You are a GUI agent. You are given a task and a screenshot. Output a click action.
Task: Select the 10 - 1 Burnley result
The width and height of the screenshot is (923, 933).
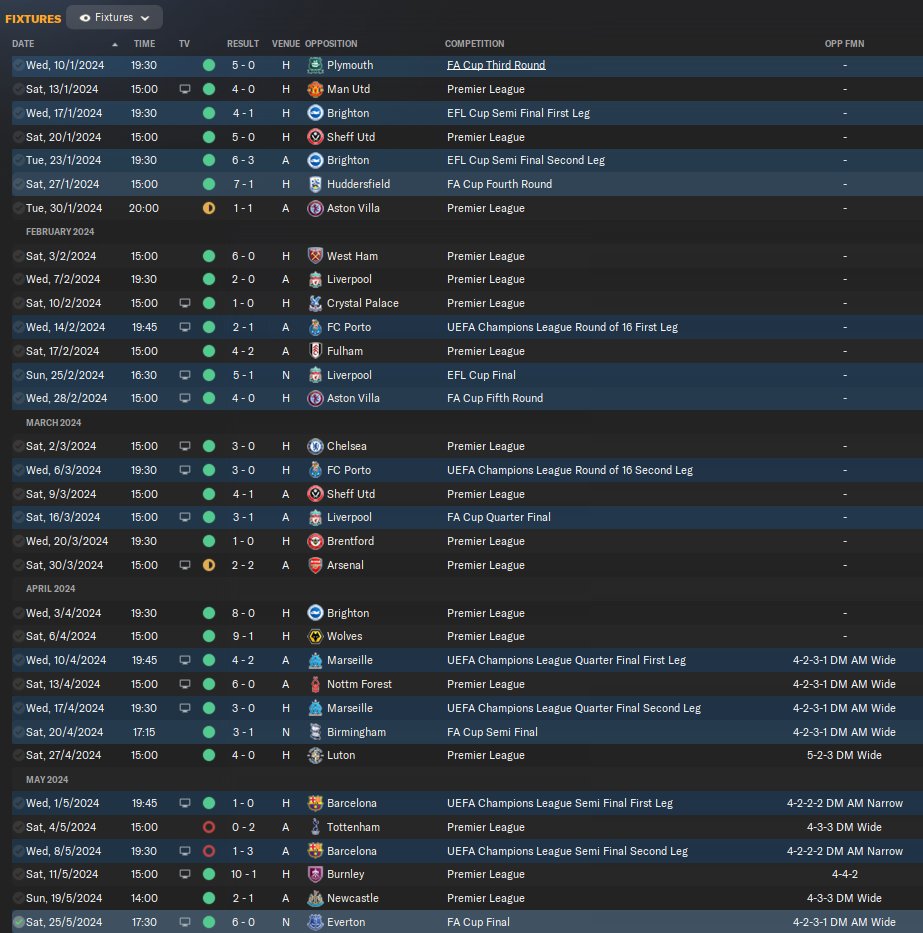(x=243, y=874)
